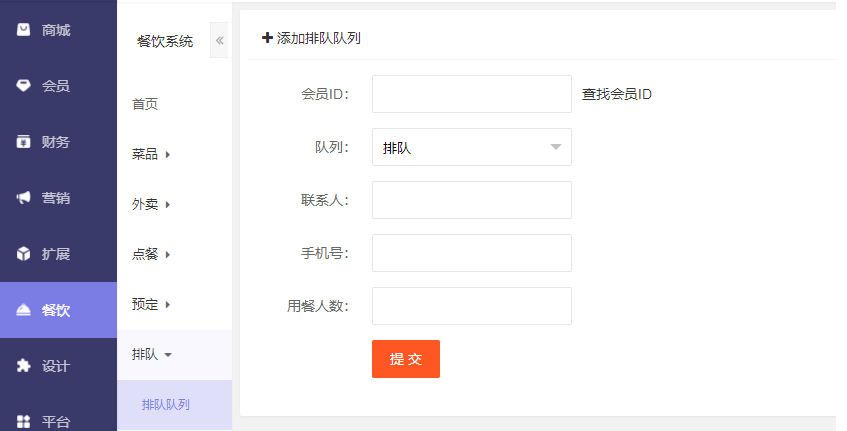Click the 扩展 cube icon
The height and width of the screenshot is (431, 847).
[x=24, y=254]
